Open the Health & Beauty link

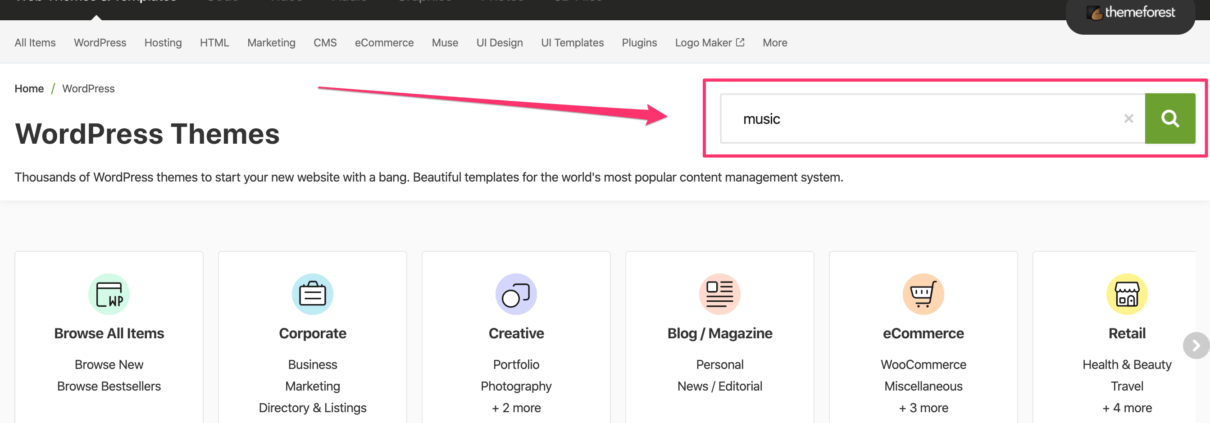pos(1127,365)
